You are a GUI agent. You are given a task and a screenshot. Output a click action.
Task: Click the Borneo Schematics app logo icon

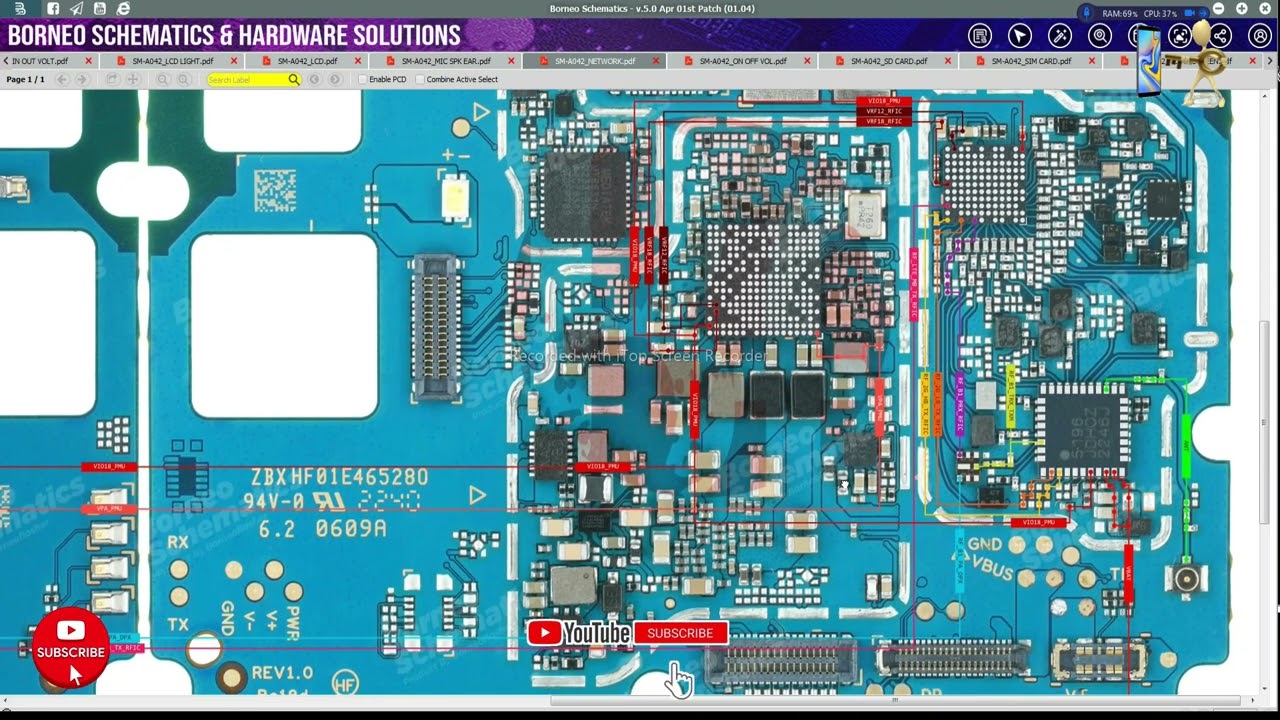[20, 8]
